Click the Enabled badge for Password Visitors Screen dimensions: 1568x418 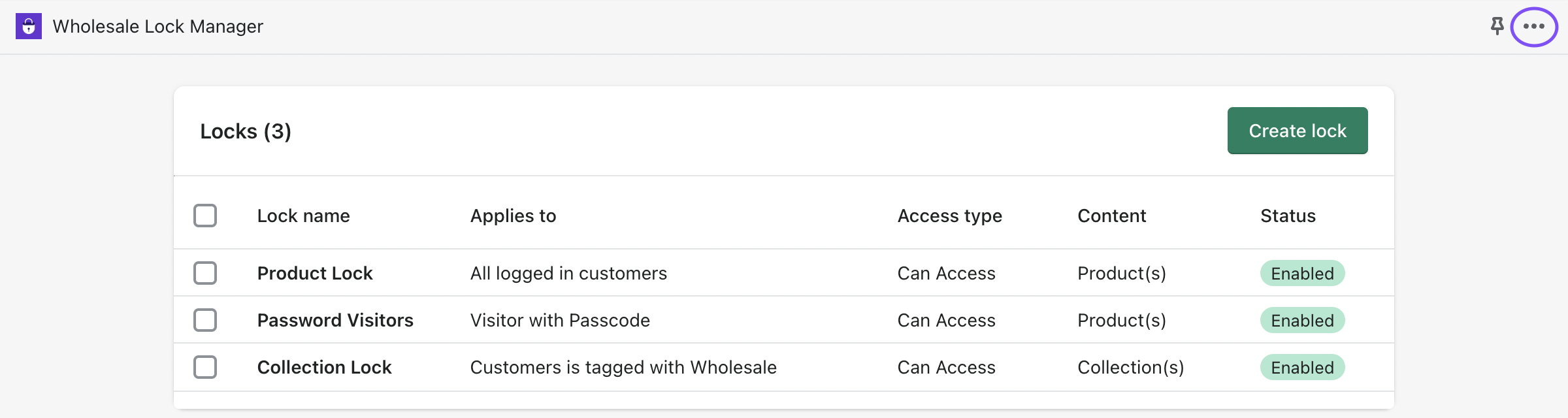(x=1302, y=320)
